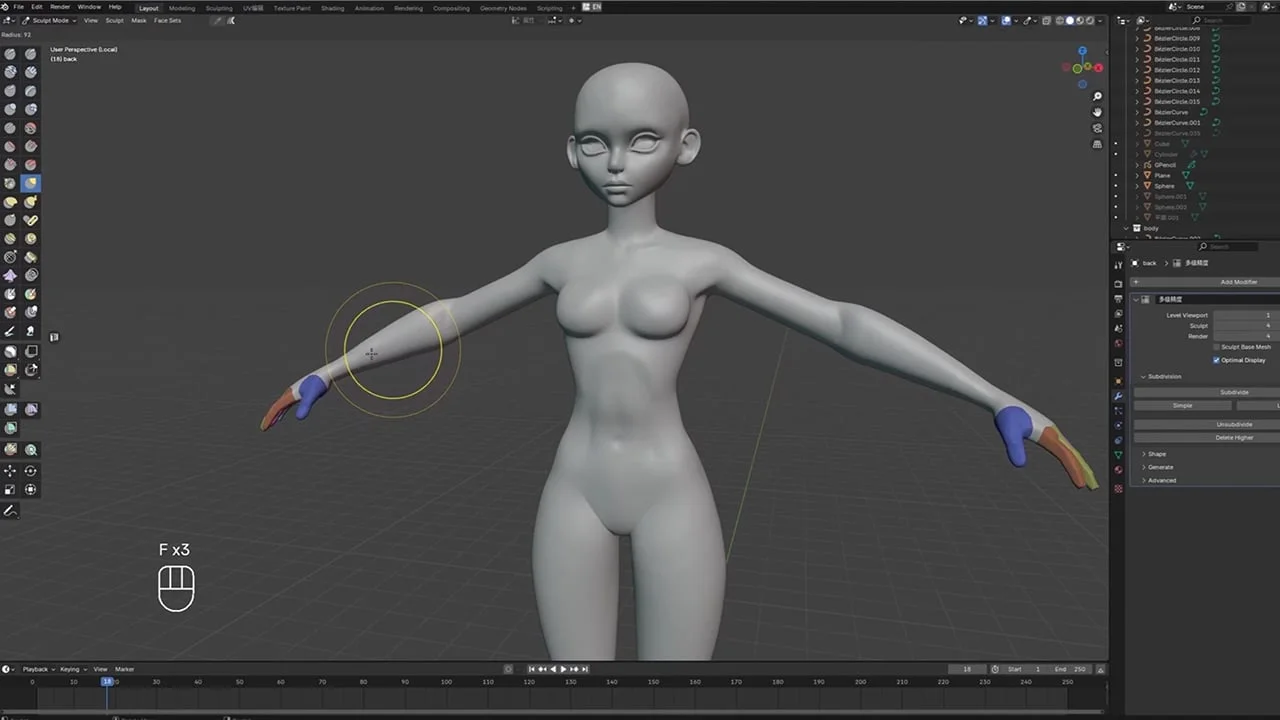Switch to the Shading workspace tab
The width and height of the screenshot is (1280, 720).
click(333, 8)
